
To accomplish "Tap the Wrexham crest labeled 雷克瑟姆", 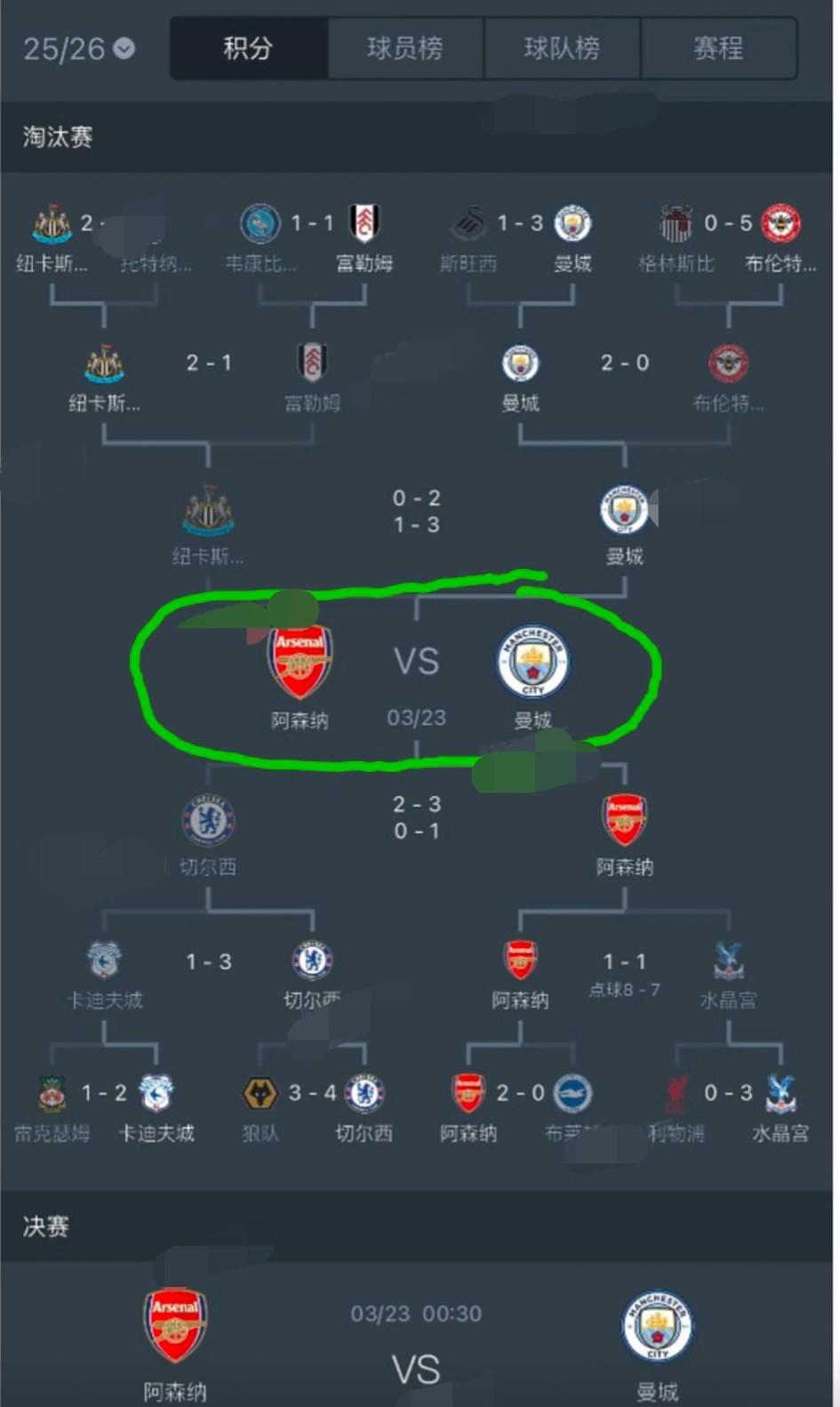I will 52,1093.
